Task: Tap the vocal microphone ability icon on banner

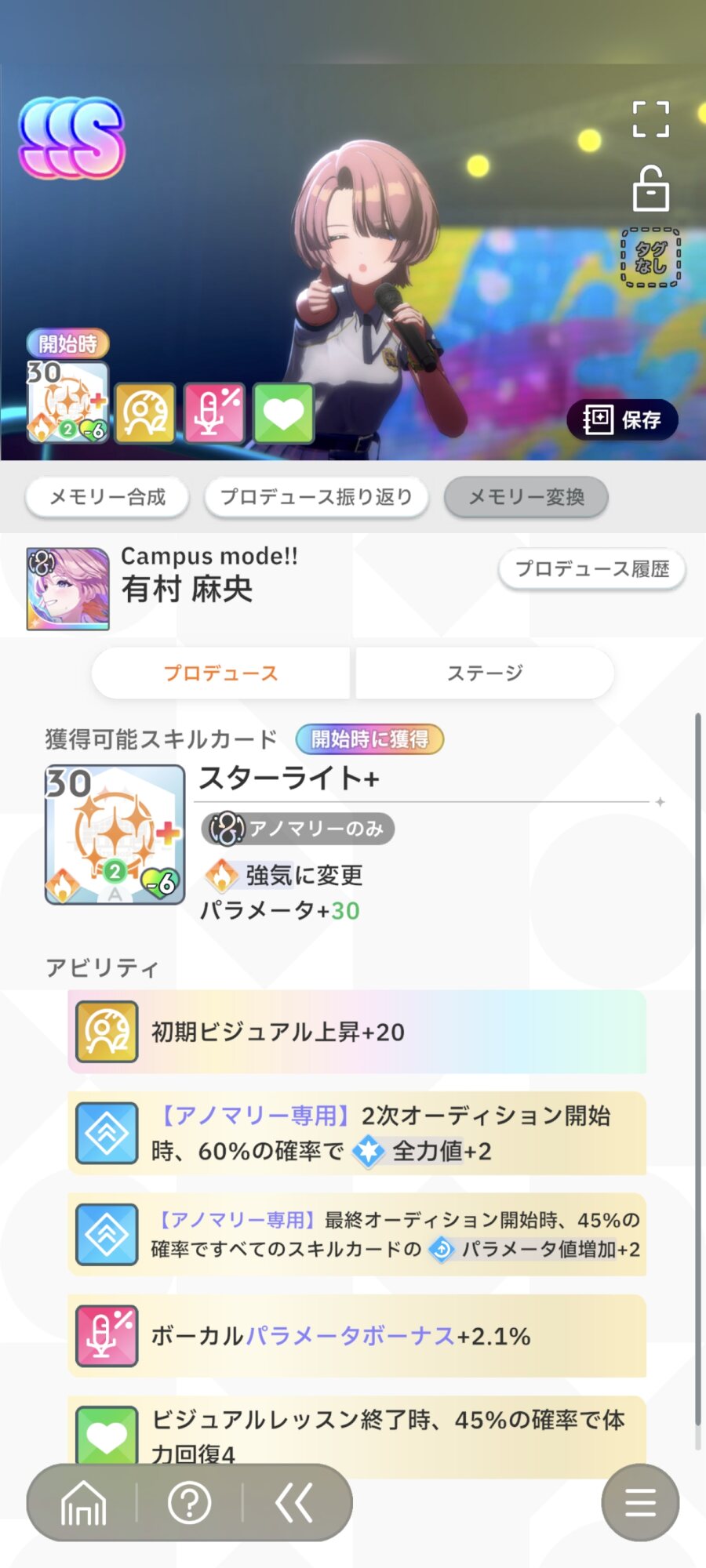Action: point(215,413)
